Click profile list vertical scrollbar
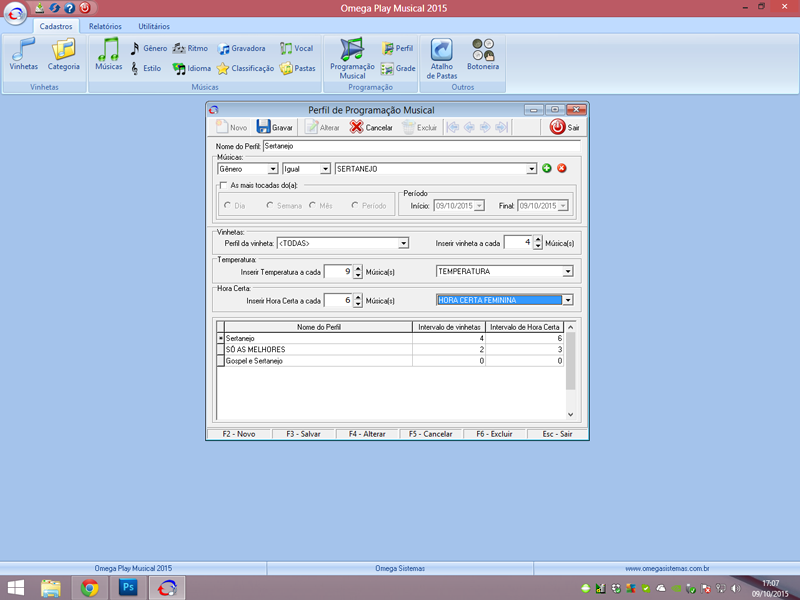Viewport: 800px width, 600px height. (570, 370)
